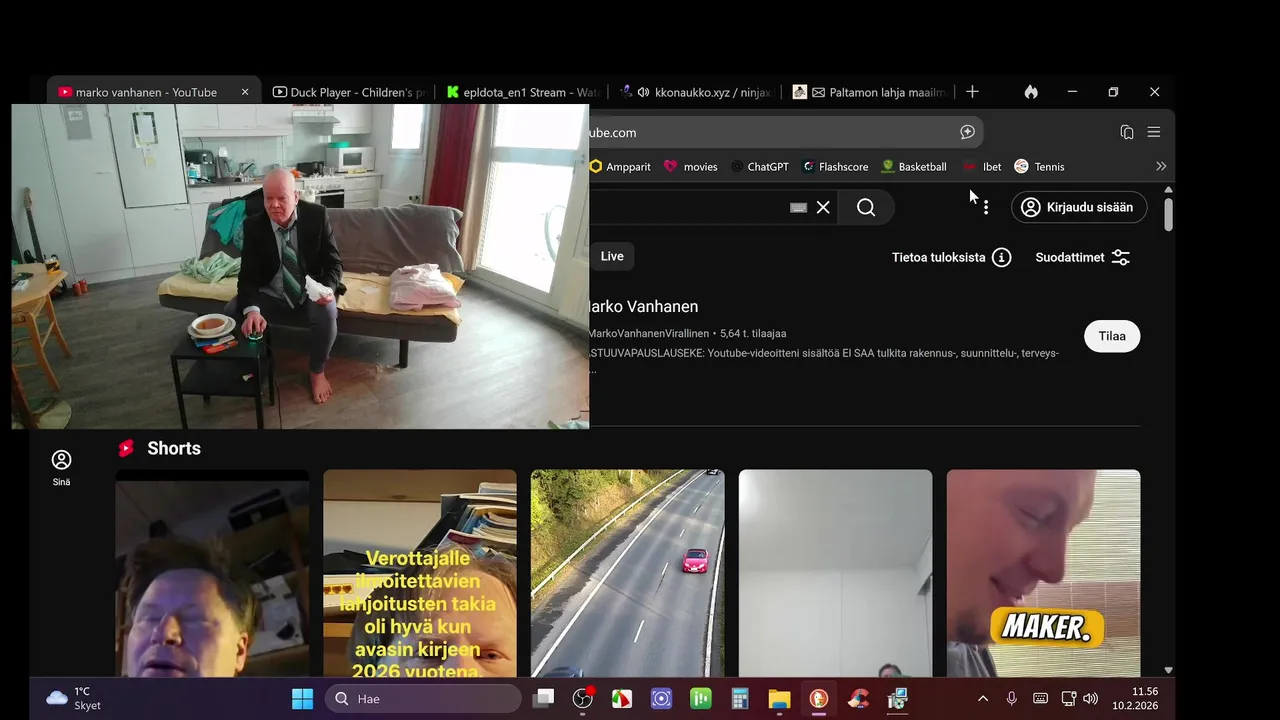This screenshot has width=1280, height=720.
Task: Open the ChatGPT bookmark
Action: pyautogui.click(x=760, y=167)
